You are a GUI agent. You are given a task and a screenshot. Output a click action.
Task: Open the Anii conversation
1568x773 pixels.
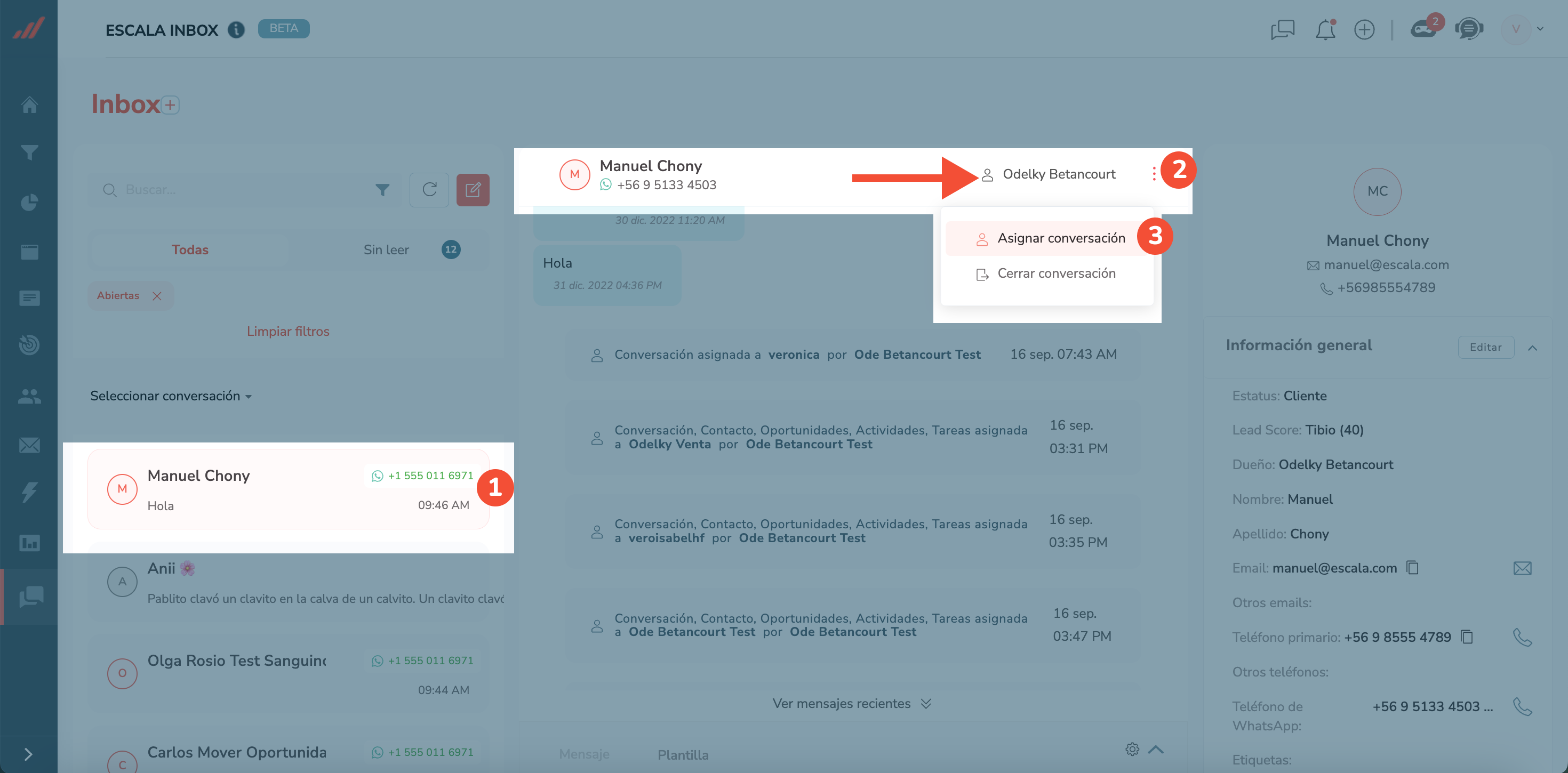click(x=289, y=583)
